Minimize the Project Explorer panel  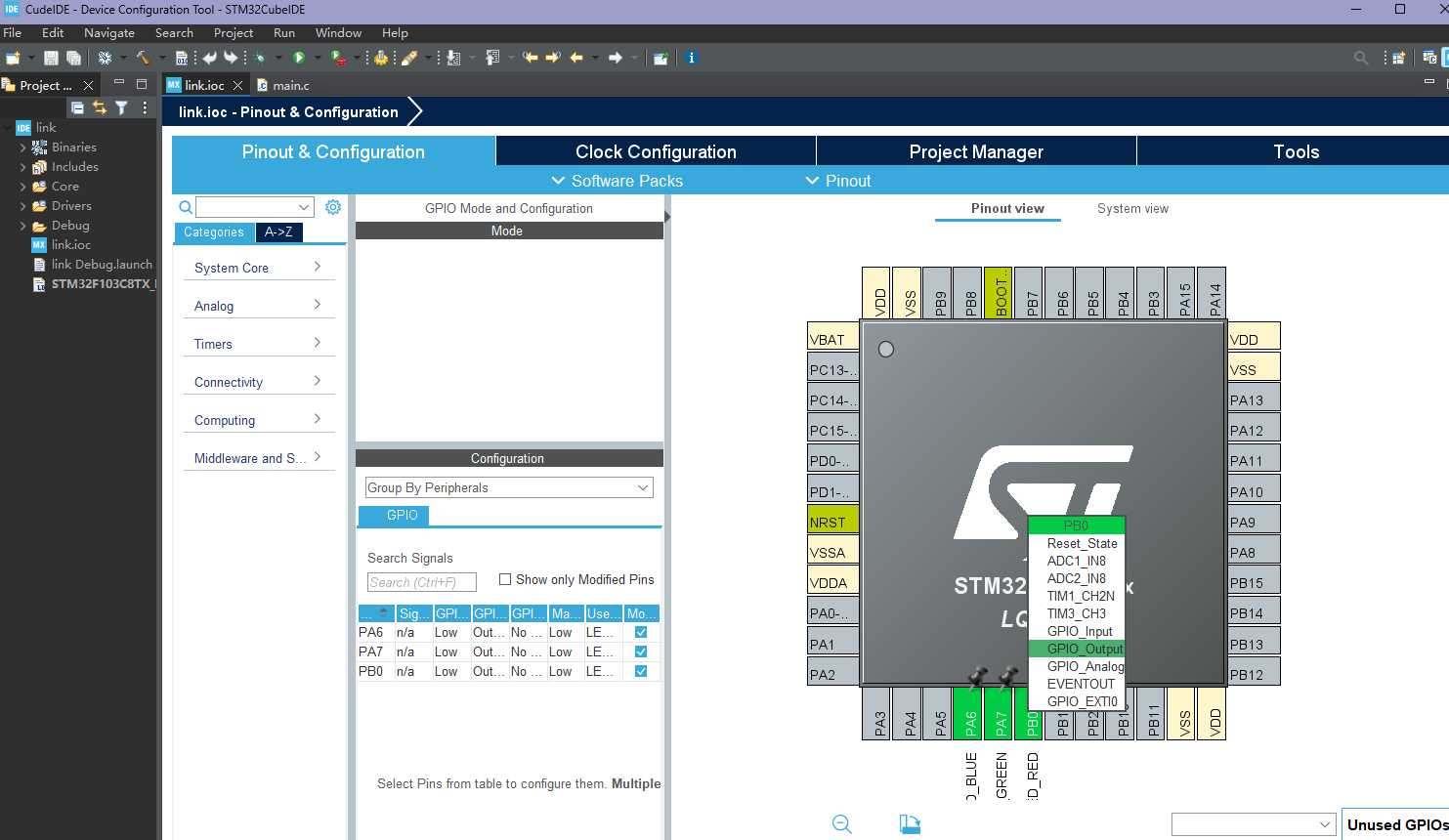point(119,83)
